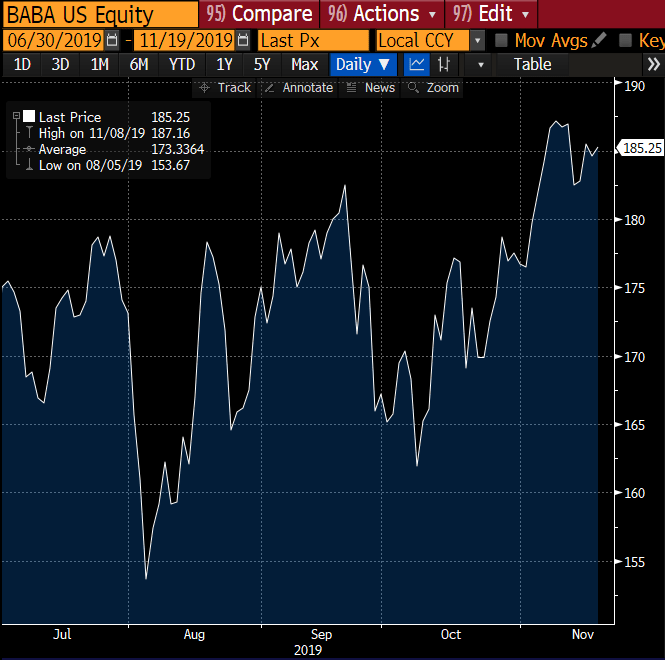Select the 5Y range tab

pos(262,64)
